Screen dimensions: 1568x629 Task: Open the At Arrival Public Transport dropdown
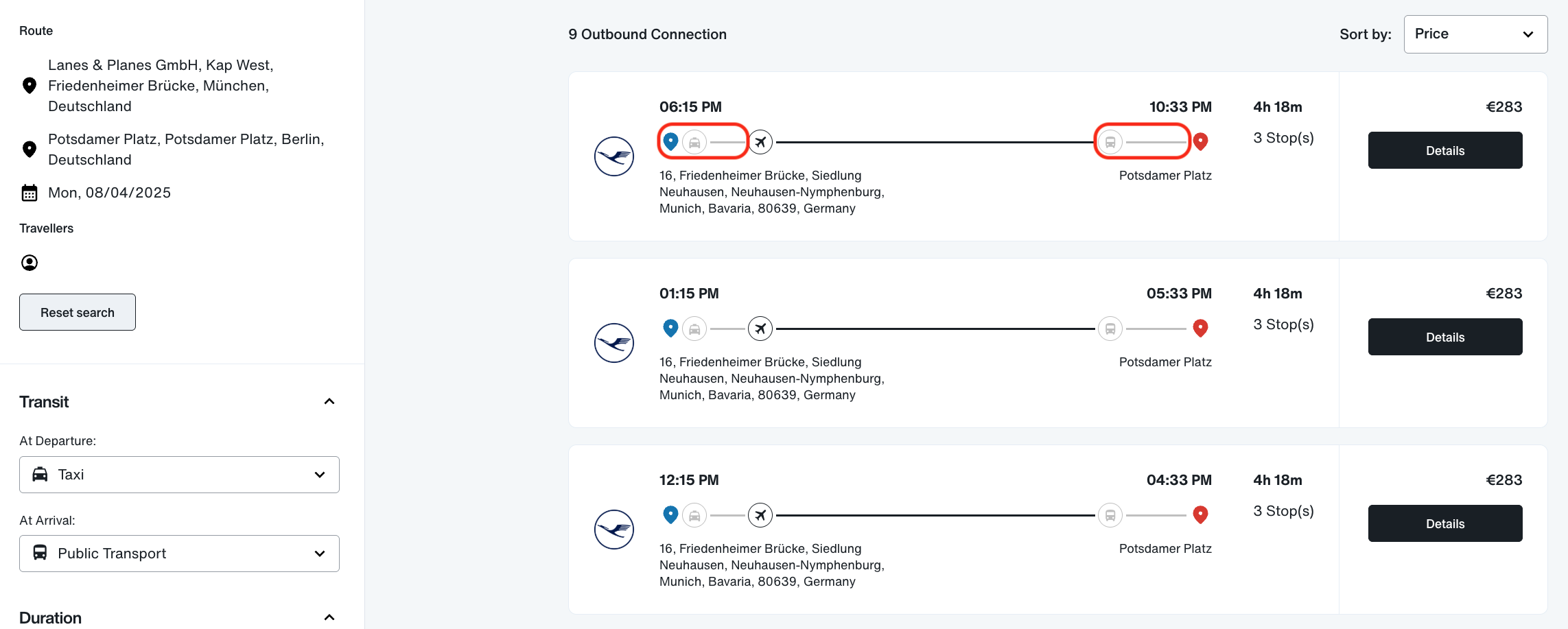click(179, 554)
